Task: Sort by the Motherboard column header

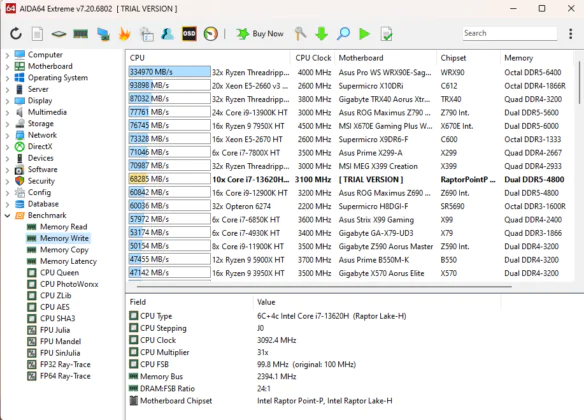Action: (x=386, y=58)
